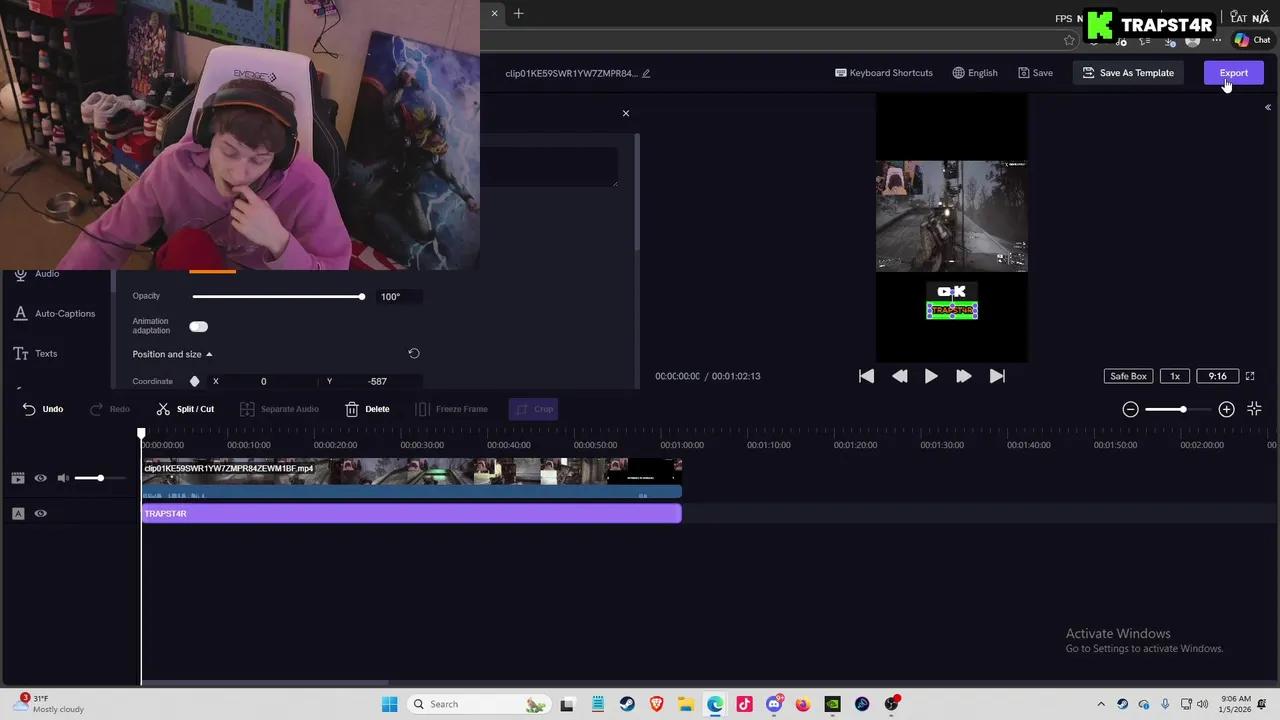Click the Export button
This screenshot has width=1280, height=720.
(x=1233, y=73)
